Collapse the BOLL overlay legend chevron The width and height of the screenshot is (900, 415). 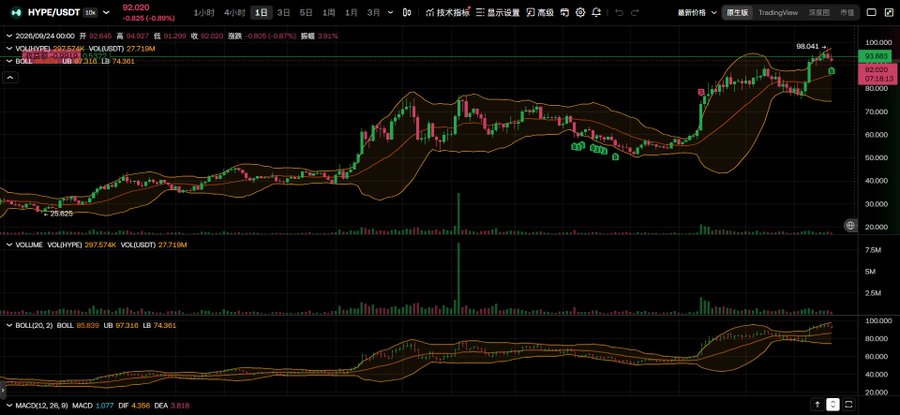[9, 61]
